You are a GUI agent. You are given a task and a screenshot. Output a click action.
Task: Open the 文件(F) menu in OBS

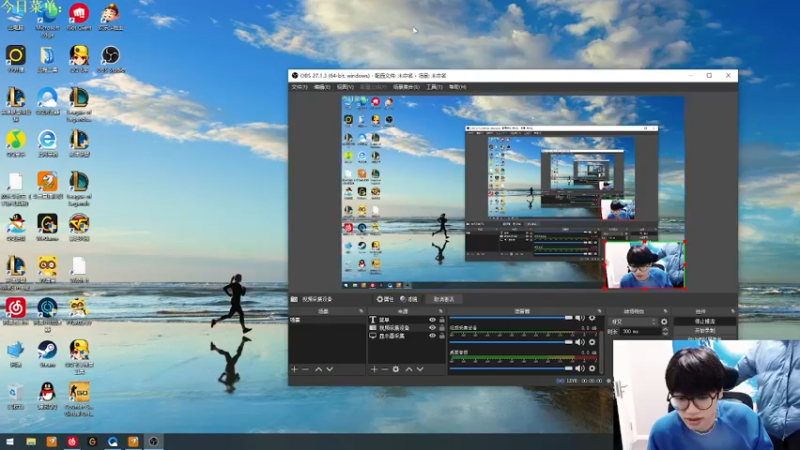click(x=299, y=87)
